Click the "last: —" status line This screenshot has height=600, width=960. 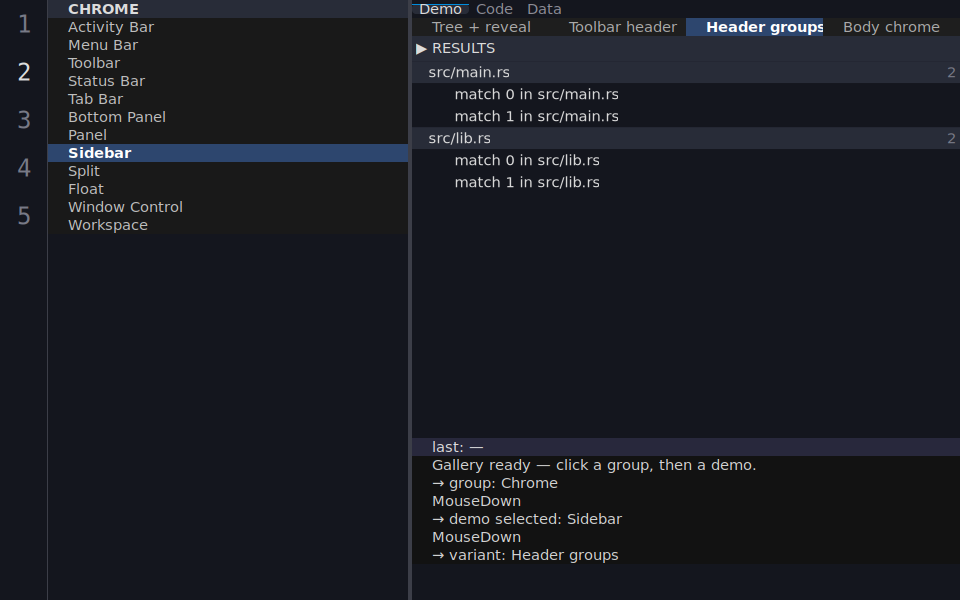point(686,447)
